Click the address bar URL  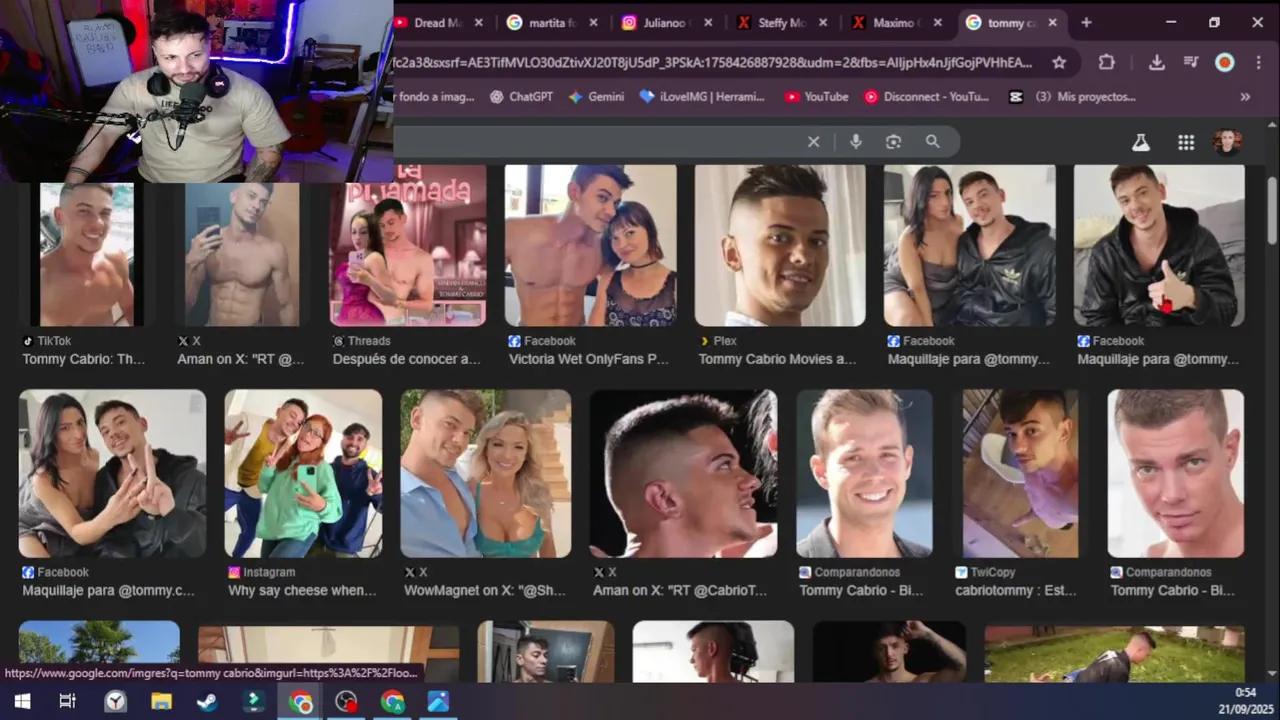pyautogui.click(x=713, y=62)
